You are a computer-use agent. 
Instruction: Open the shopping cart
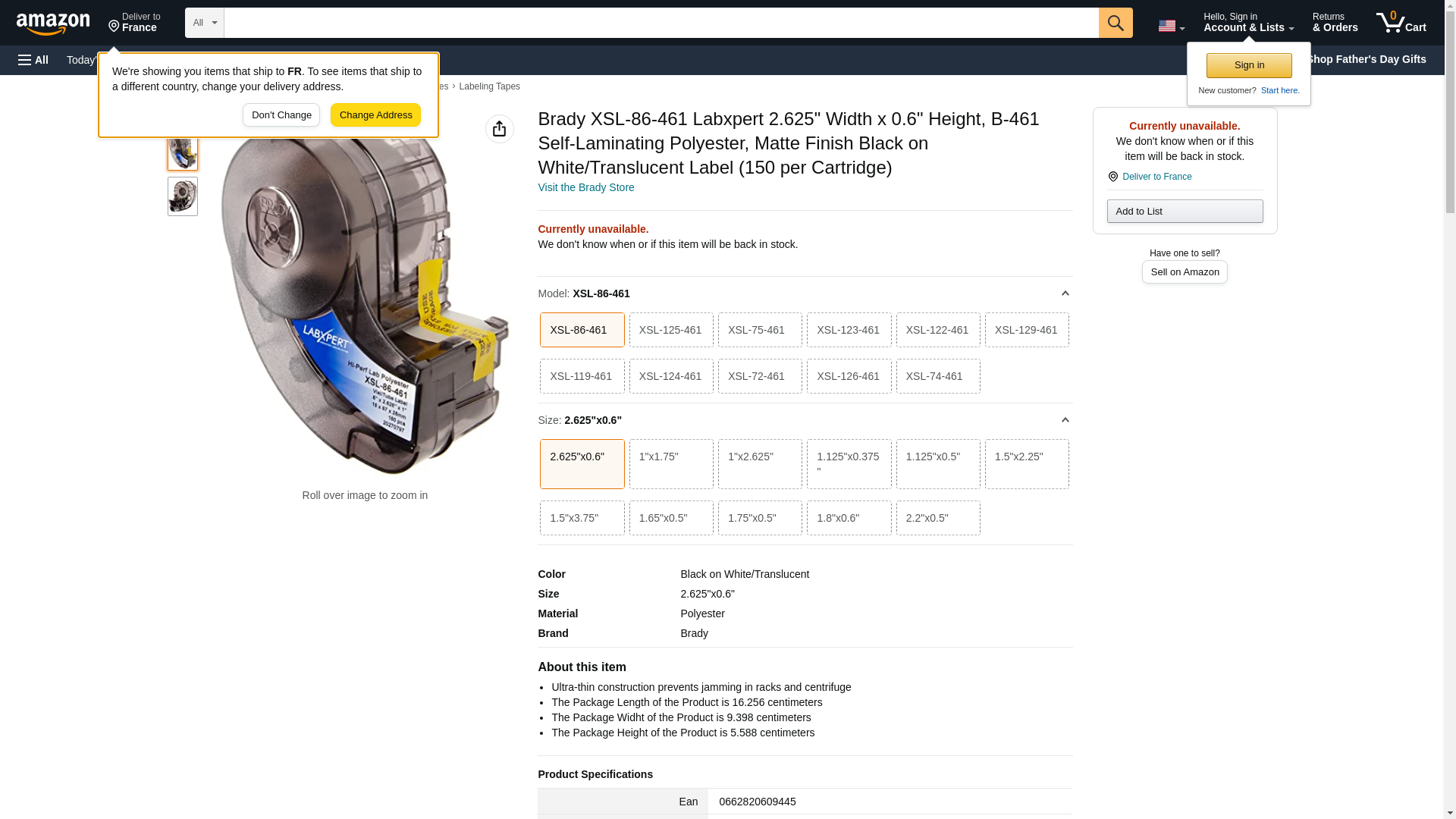click(1401, 23)
